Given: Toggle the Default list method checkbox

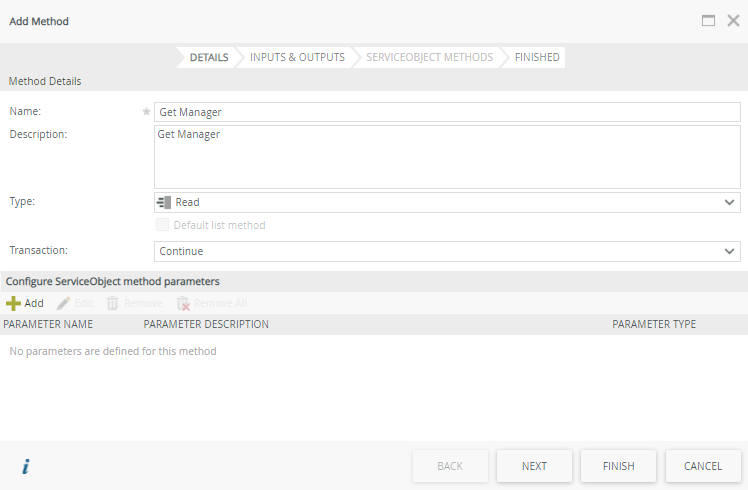Looking at the screenshot, I should [x=163, y=225].
